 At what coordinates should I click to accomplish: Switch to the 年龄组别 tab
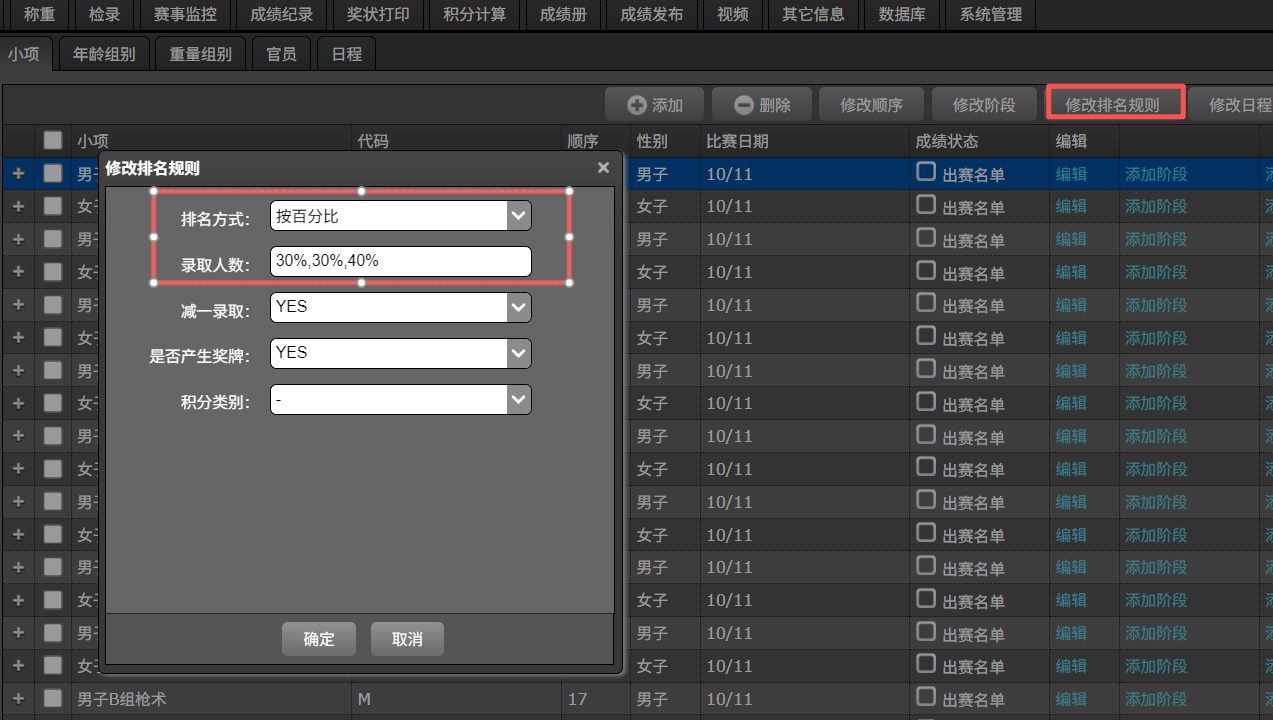[104, 54]
